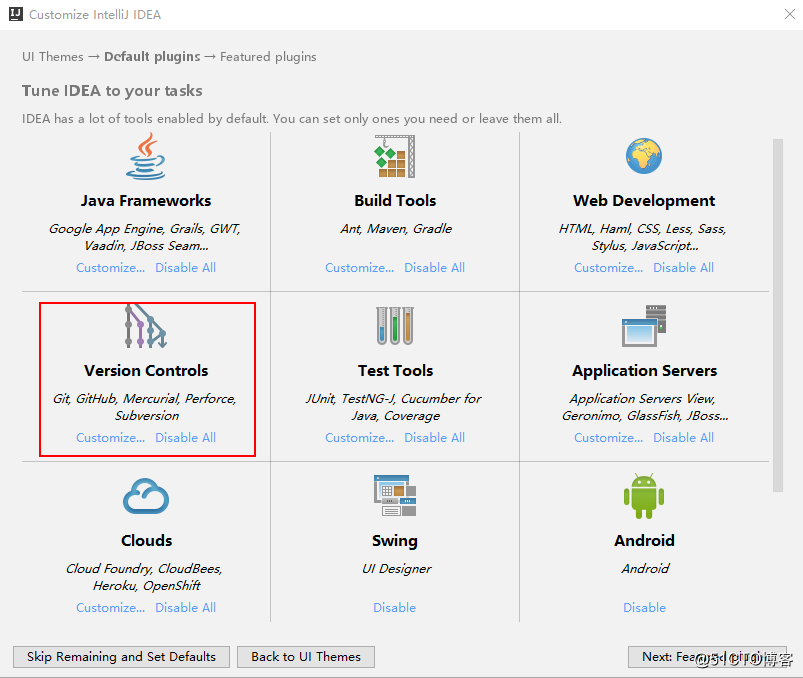Click 'Tune IDEA to your tasks' title
803x678 pixels.
coord(112,91)
